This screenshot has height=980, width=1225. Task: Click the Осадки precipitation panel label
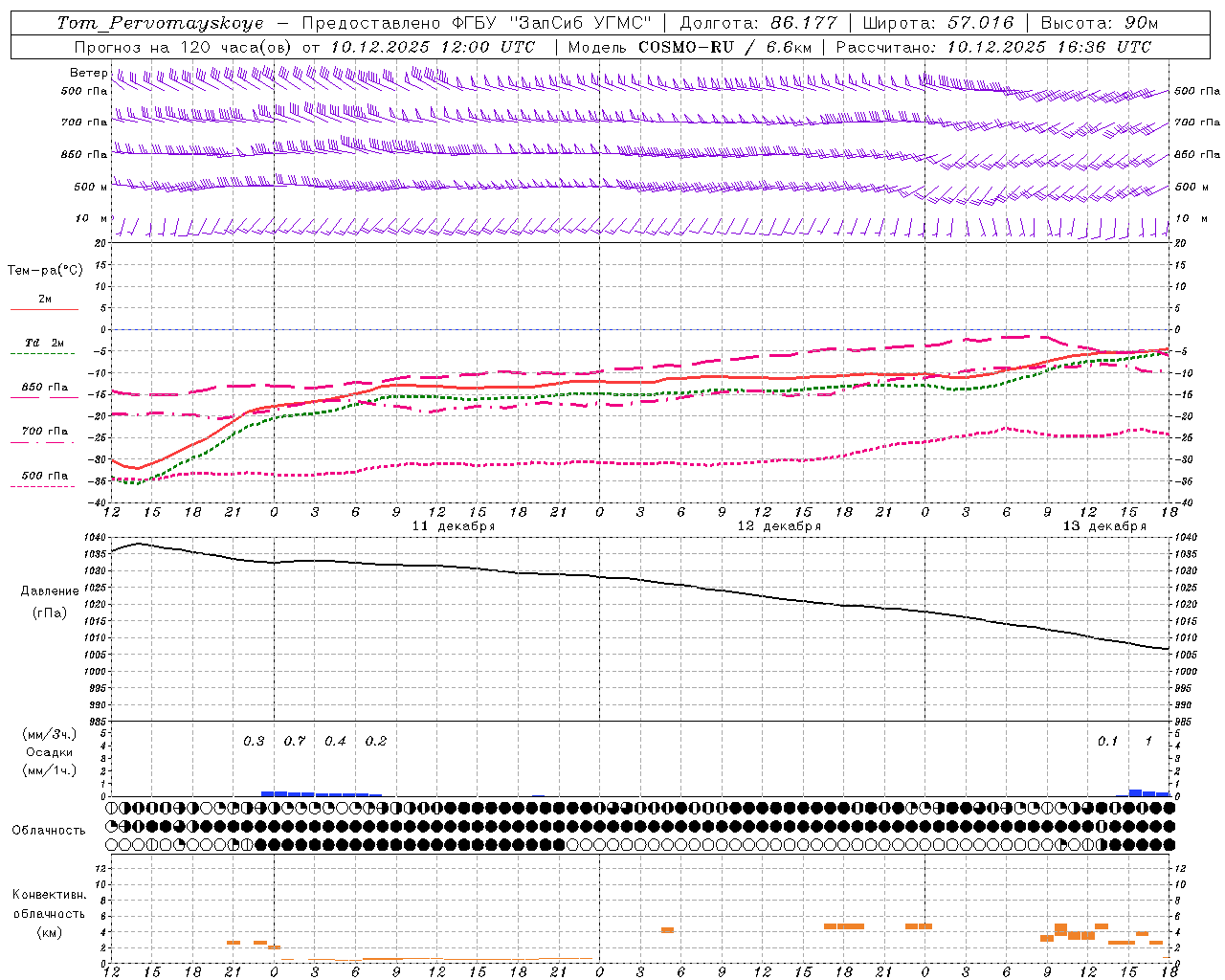[x=50, y=752]
